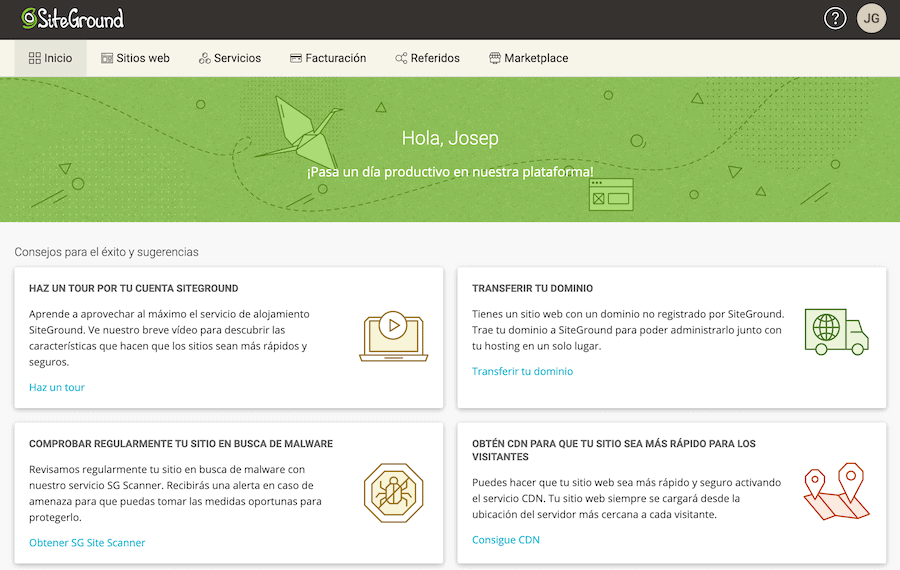Click COMPROBAR REGULARMENTE TU SITIO malware title

(x=181, y=444)
